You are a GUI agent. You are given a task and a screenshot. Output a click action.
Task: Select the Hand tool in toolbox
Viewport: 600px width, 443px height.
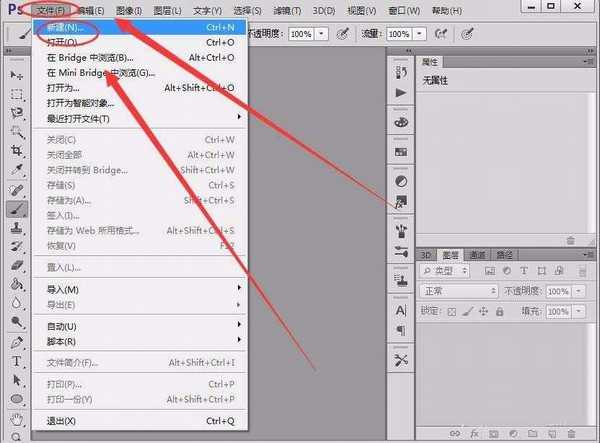tap(17, 420)
